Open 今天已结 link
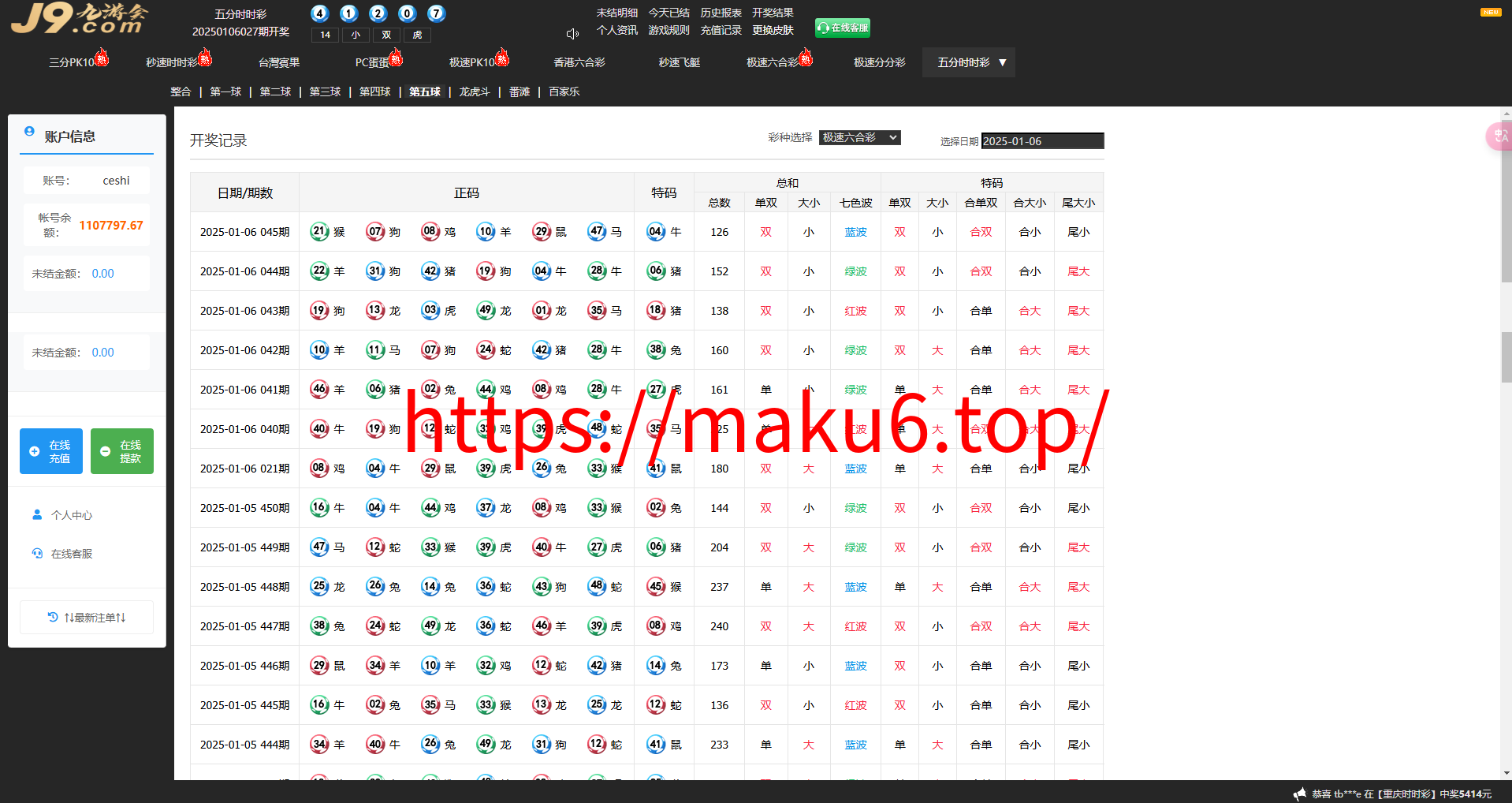The width and height of the screenshot is (1512, 803). click(669, 13)
